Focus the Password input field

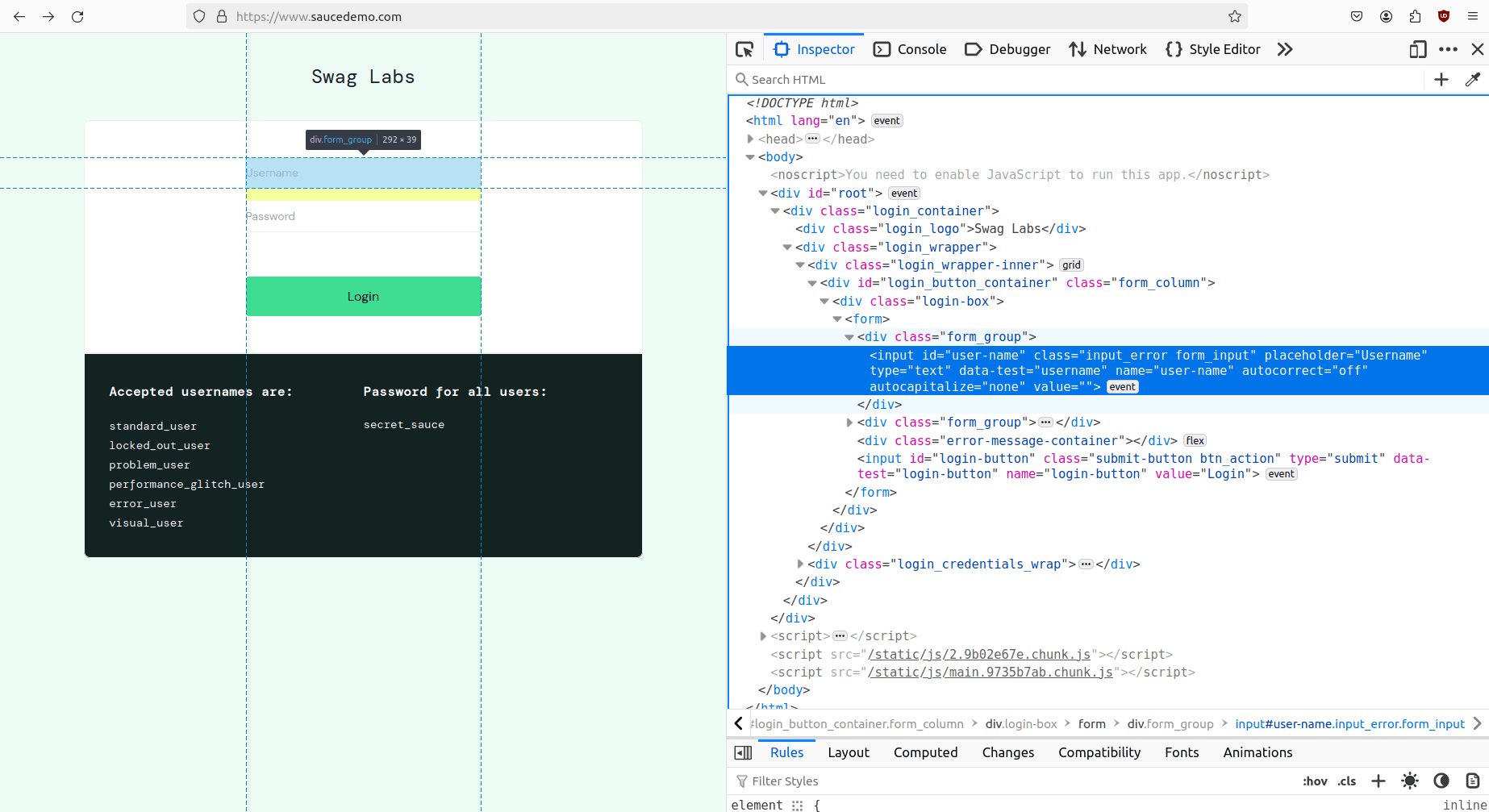[x=363, y=216]
